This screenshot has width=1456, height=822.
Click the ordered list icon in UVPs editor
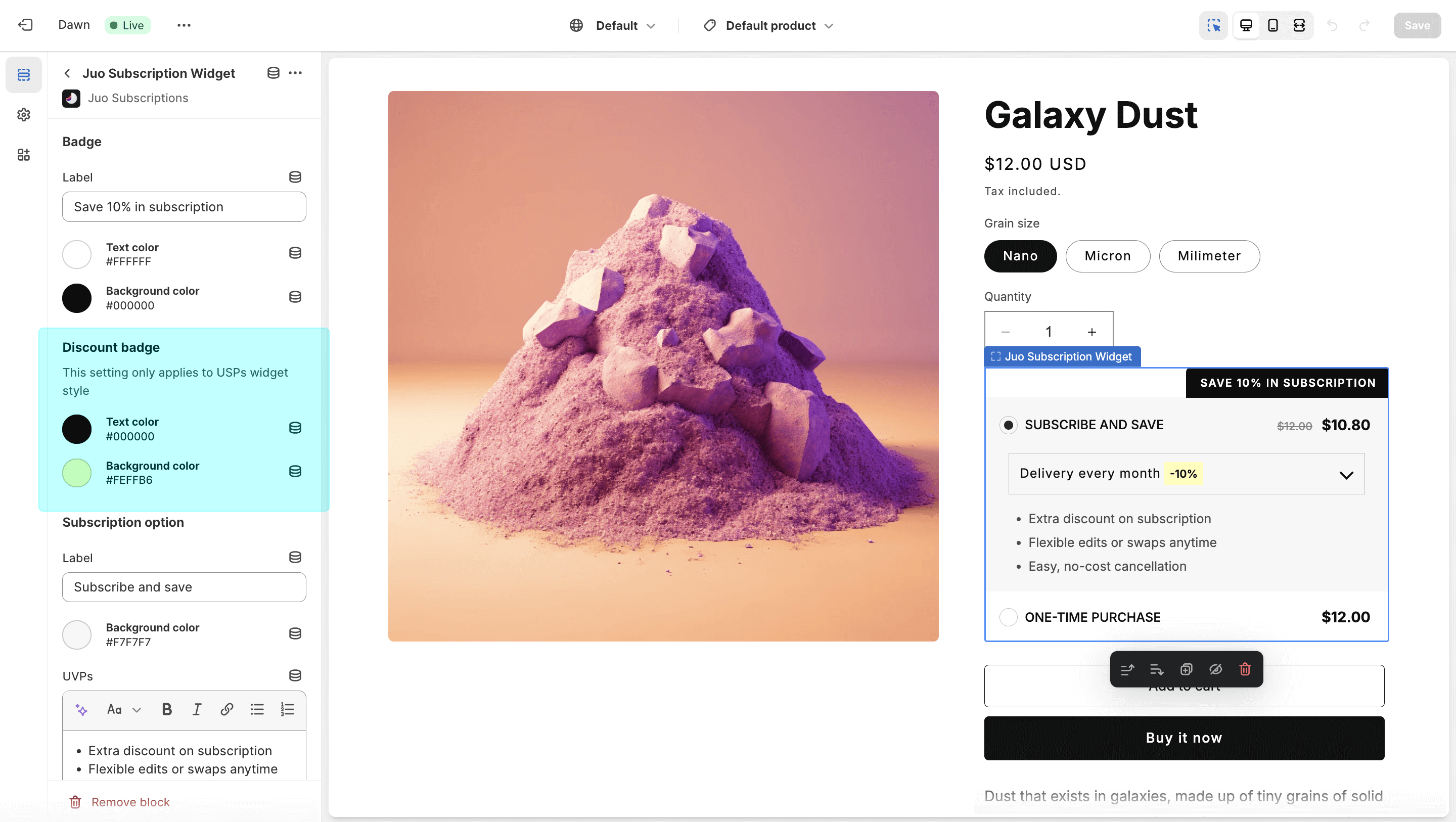pyautogui.click(x=287, y=710)
